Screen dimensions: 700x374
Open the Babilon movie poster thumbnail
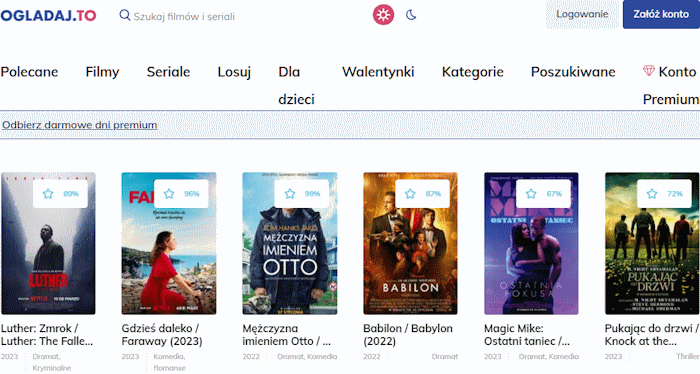coord(410,243)
